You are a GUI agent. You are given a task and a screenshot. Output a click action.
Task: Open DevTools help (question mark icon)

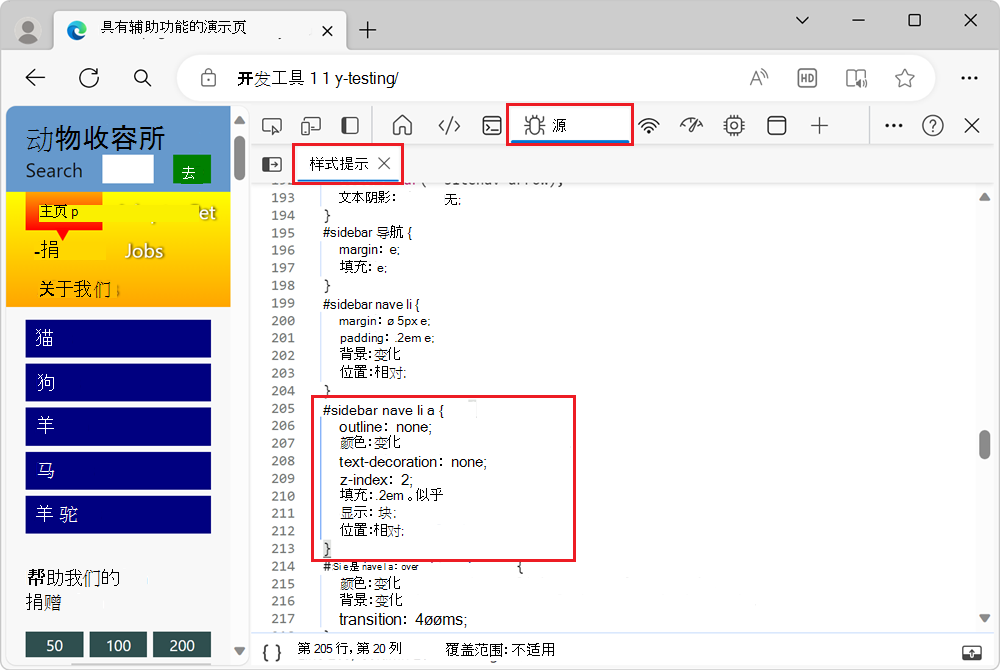tap(933, 125)
